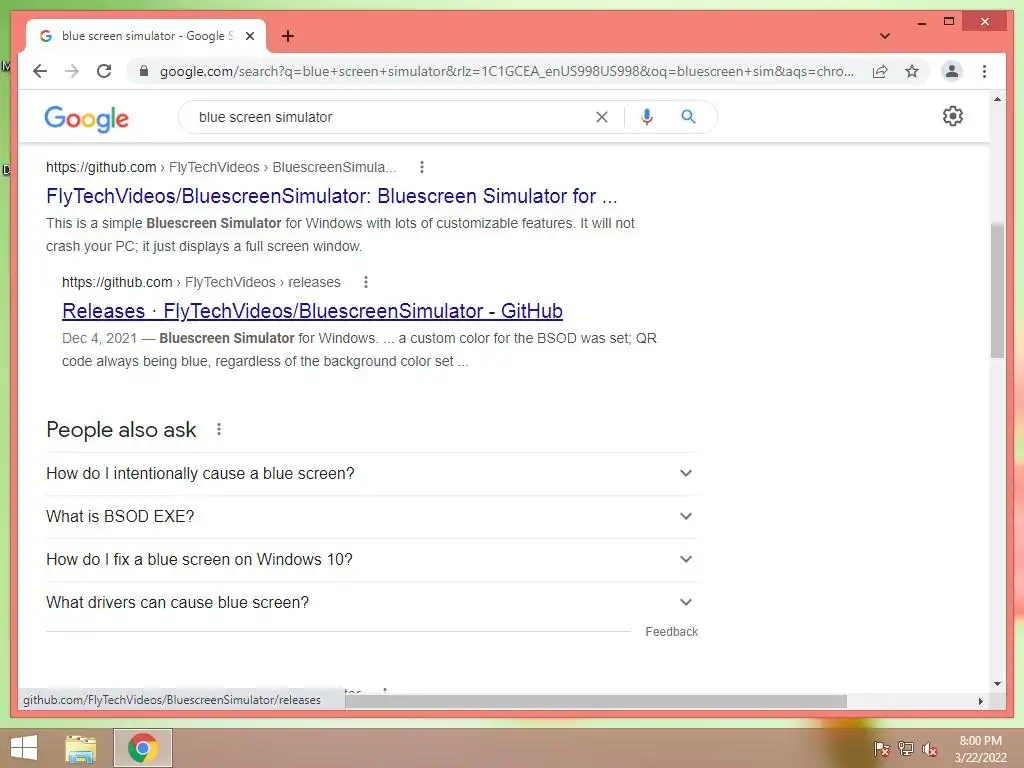The height and width of the screenshot is (768, 1024).
Task: Click the scroll right arrow
Action: (980, 701)
